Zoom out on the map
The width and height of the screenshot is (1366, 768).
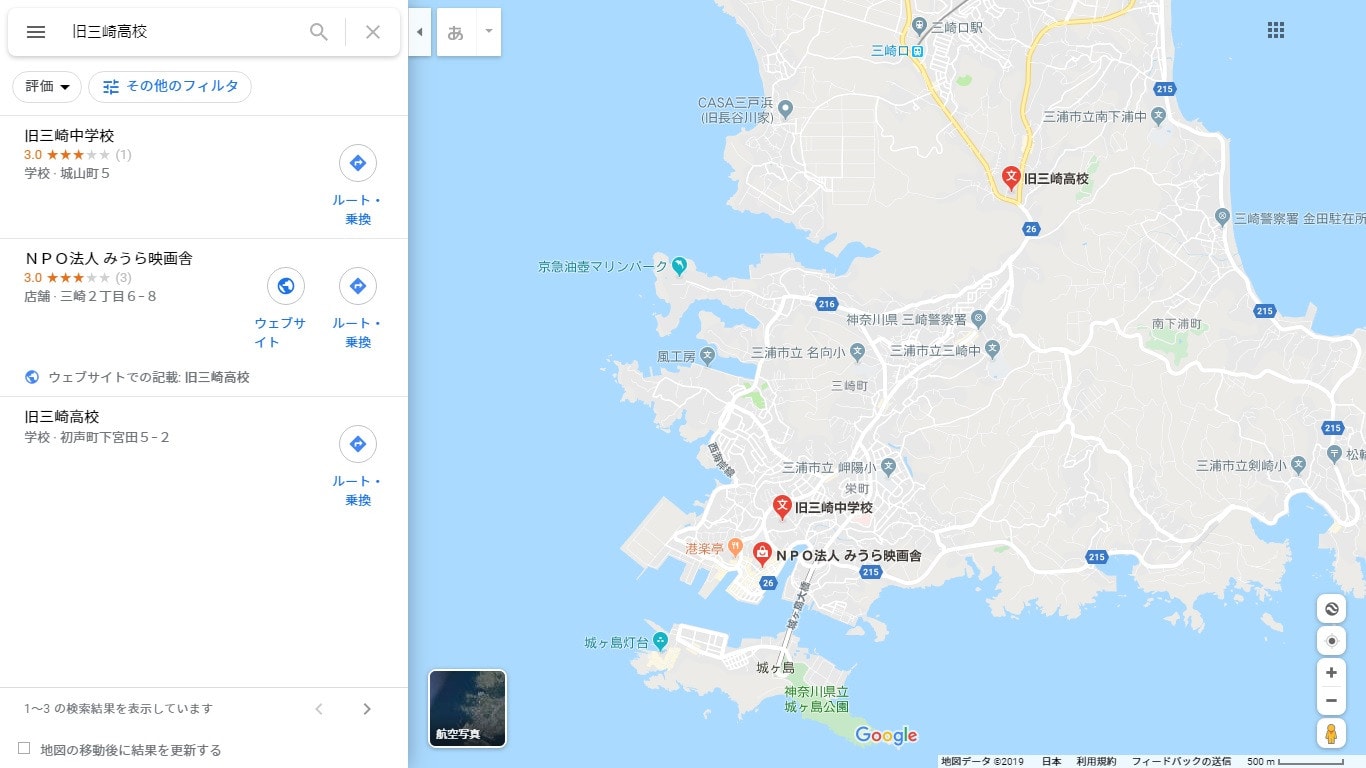[1331, 701]
